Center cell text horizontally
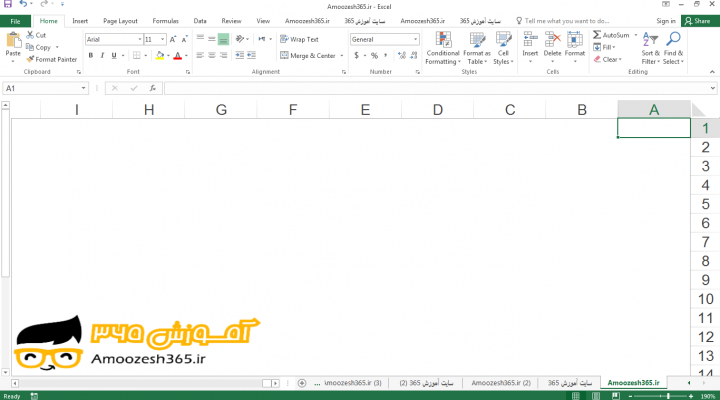720x400 pixels. coord(212,56)
